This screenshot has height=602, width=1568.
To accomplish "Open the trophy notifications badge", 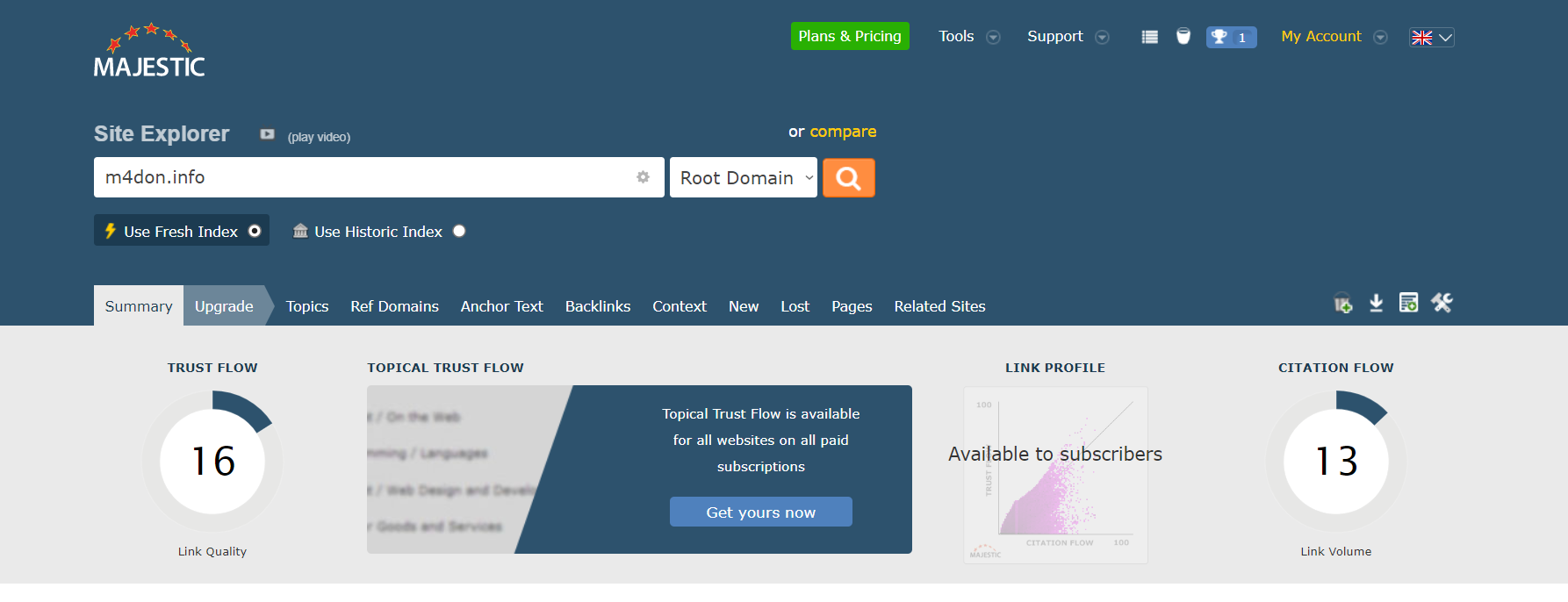I will click(x=1231, y=37).
